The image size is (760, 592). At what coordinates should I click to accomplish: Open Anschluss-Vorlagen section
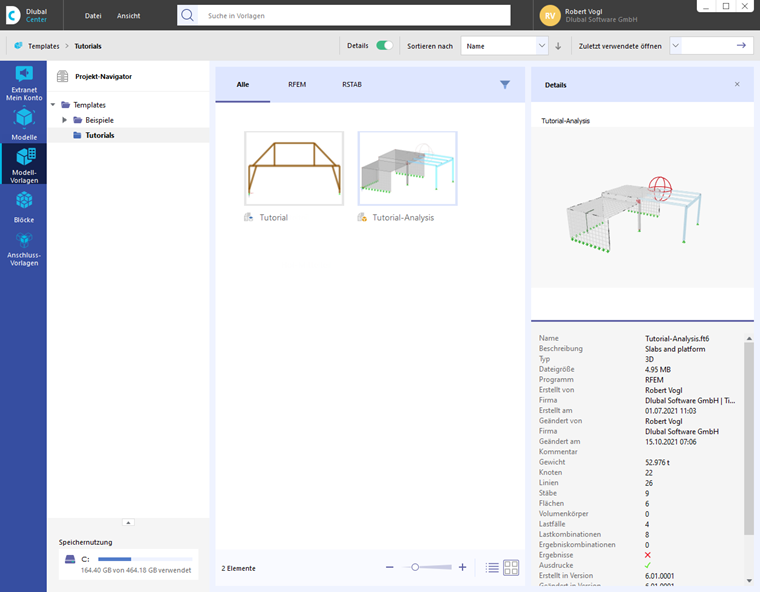coord(24,250)
